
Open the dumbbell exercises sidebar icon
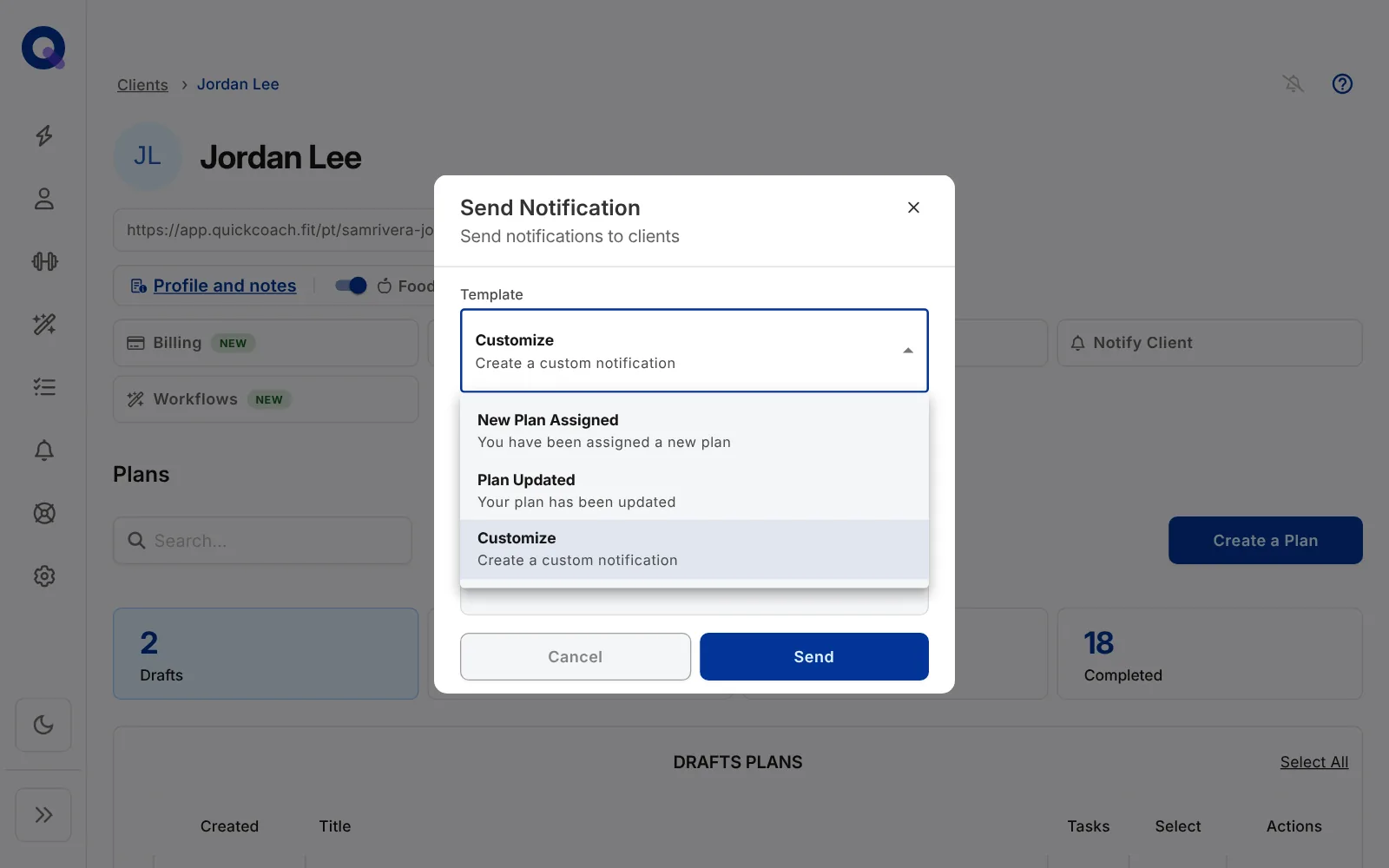coord(44,261)
